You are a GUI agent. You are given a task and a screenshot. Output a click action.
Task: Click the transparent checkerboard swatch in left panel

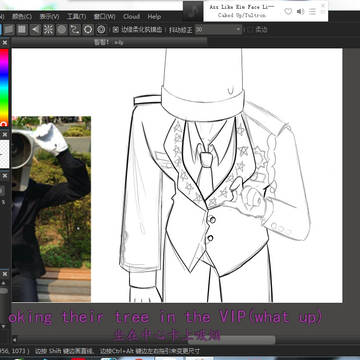4,154
